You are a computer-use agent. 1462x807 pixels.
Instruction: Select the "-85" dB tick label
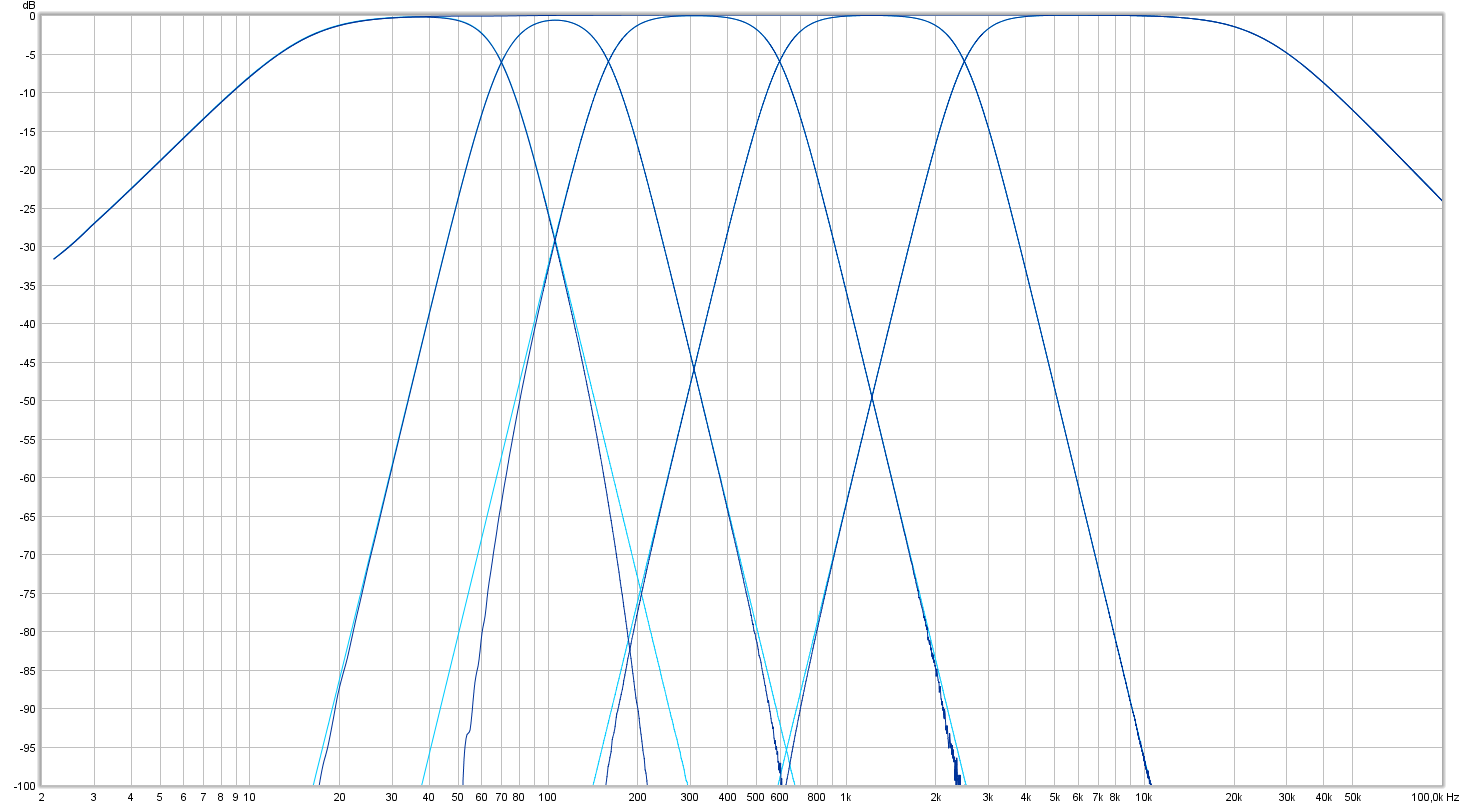[28, 671]
